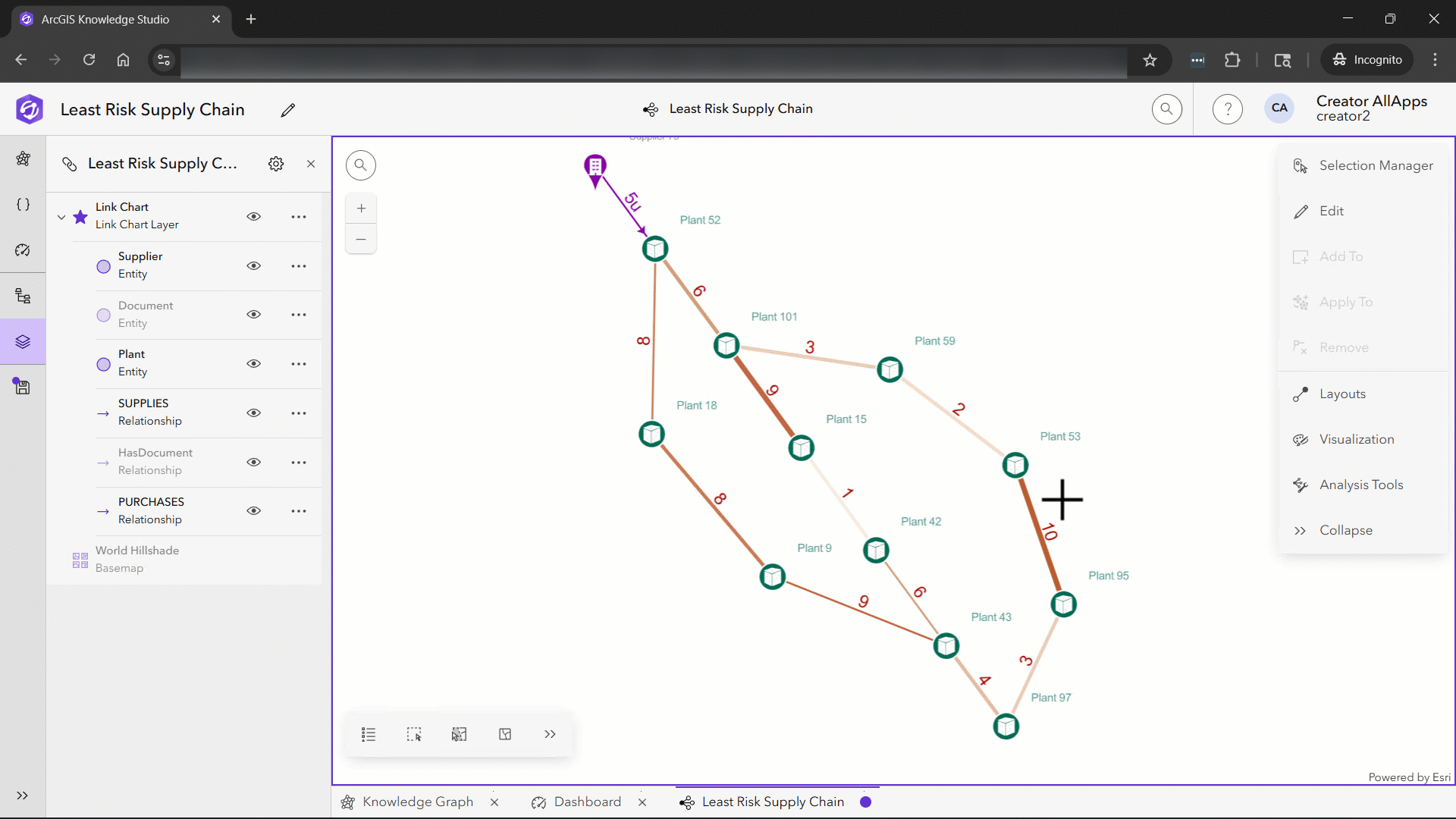Hide the Supplier entity layer

254,266
